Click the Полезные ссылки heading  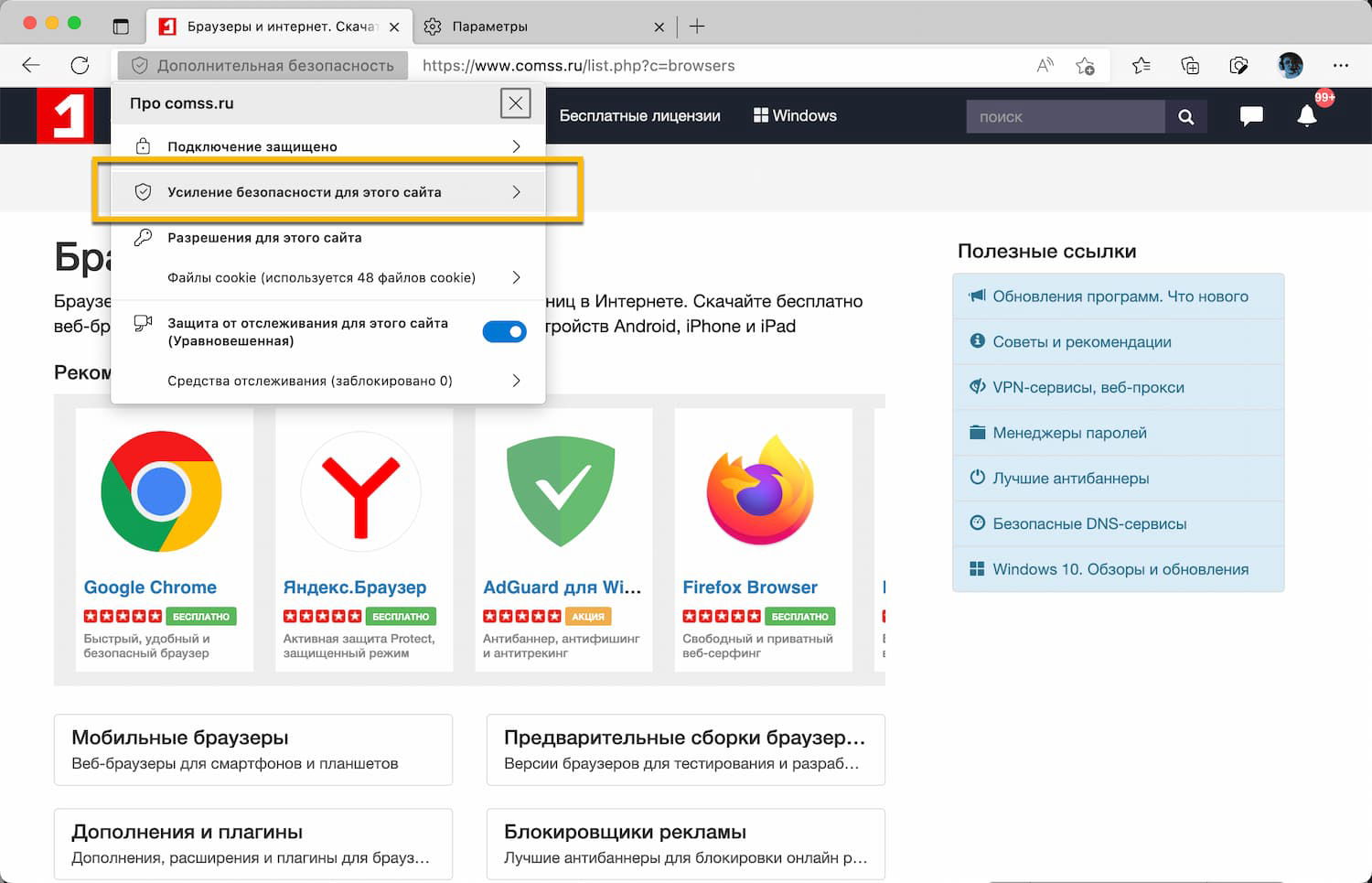click(x=1046, y=251)
